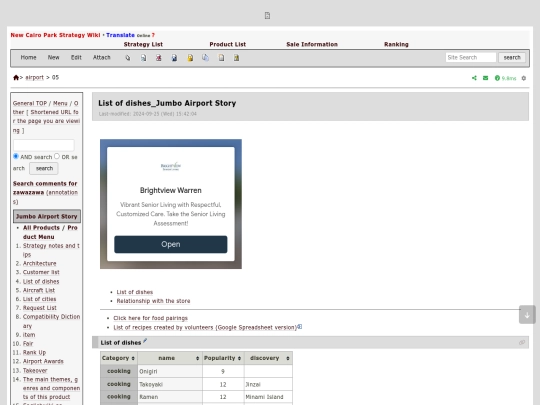Click the green speed indicator showing 9.8ms
This screenshot has height=405, width=540.
[506, 78]
